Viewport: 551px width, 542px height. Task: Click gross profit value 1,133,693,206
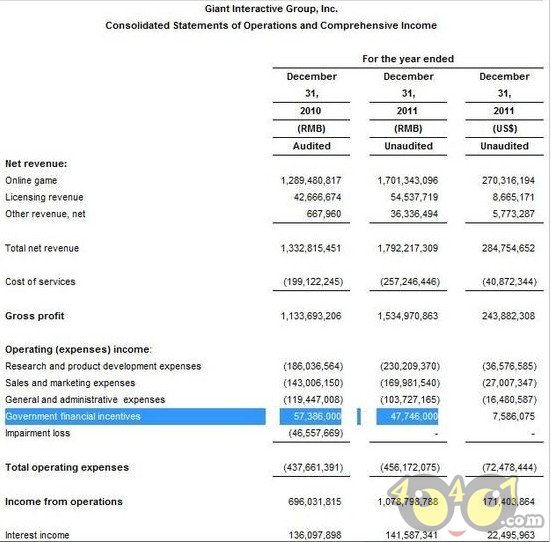pos(311,316)
